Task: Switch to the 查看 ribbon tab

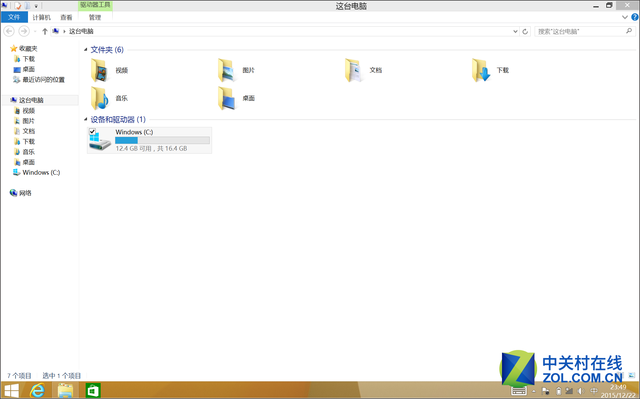Action: (x=66, y=18)
